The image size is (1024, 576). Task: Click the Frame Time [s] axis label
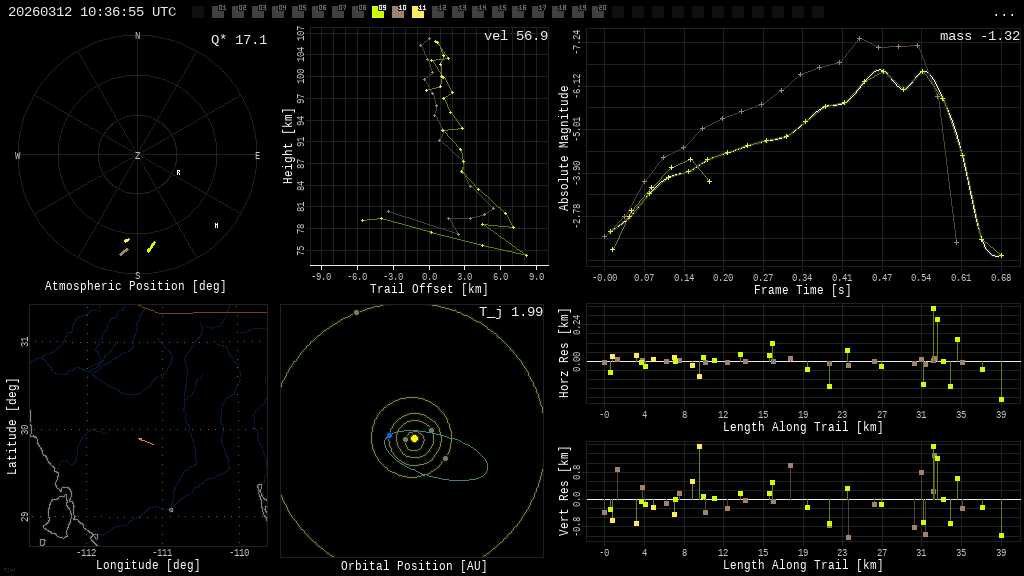point(803,289)
